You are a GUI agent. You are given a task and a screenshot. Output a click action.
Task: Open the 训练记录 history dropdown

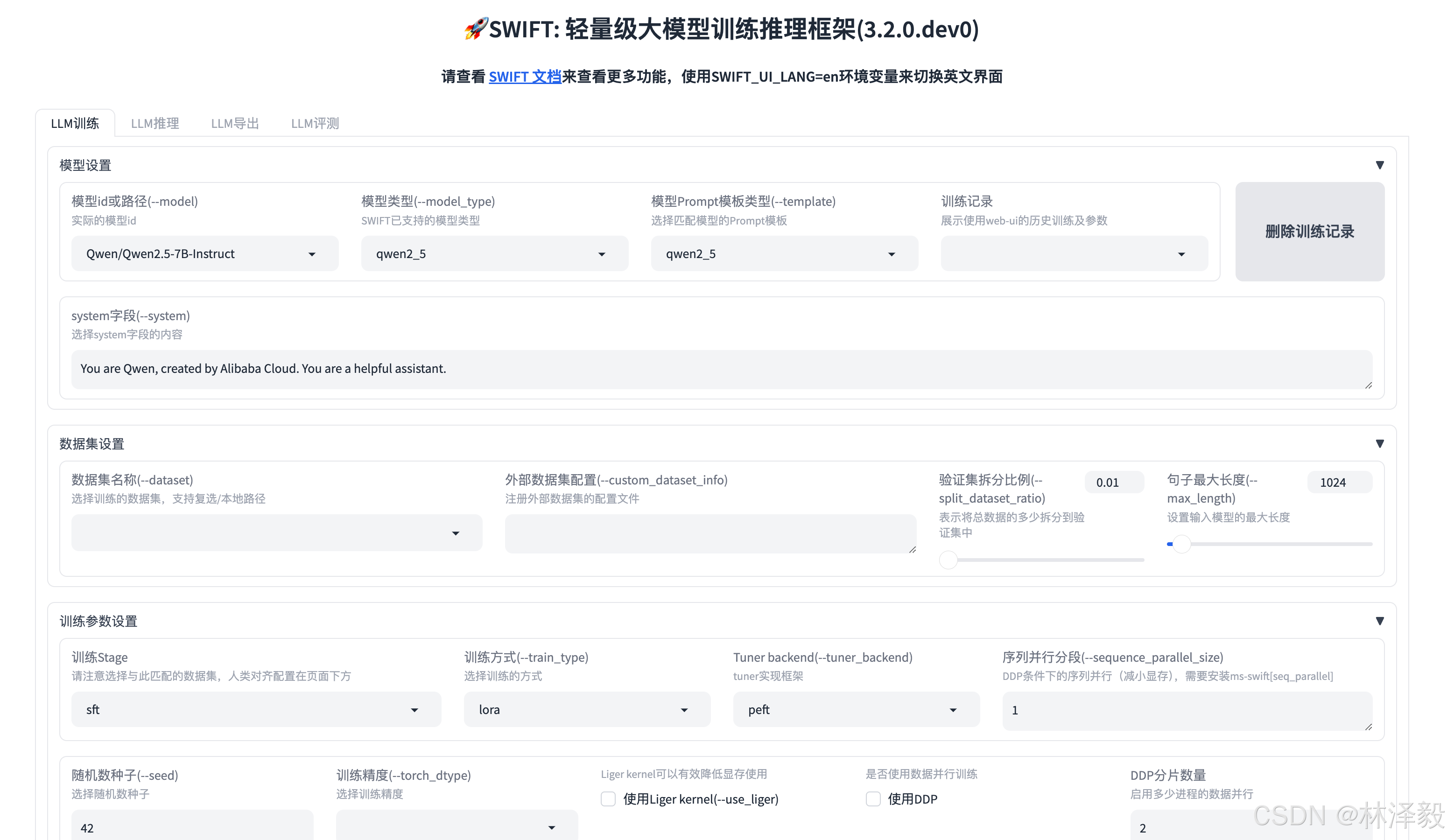1074,254
